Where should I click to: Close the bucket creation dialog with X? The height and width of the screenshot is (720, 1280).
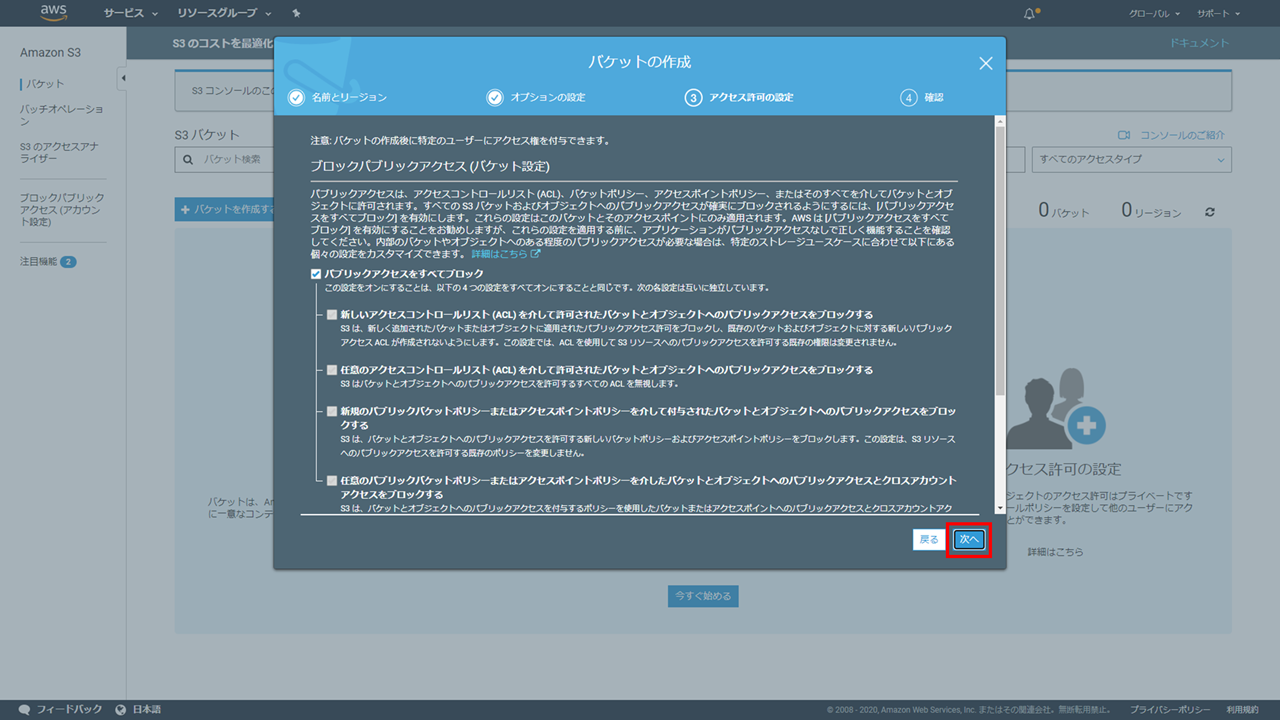pyautogui.click(x=985, y=63)
